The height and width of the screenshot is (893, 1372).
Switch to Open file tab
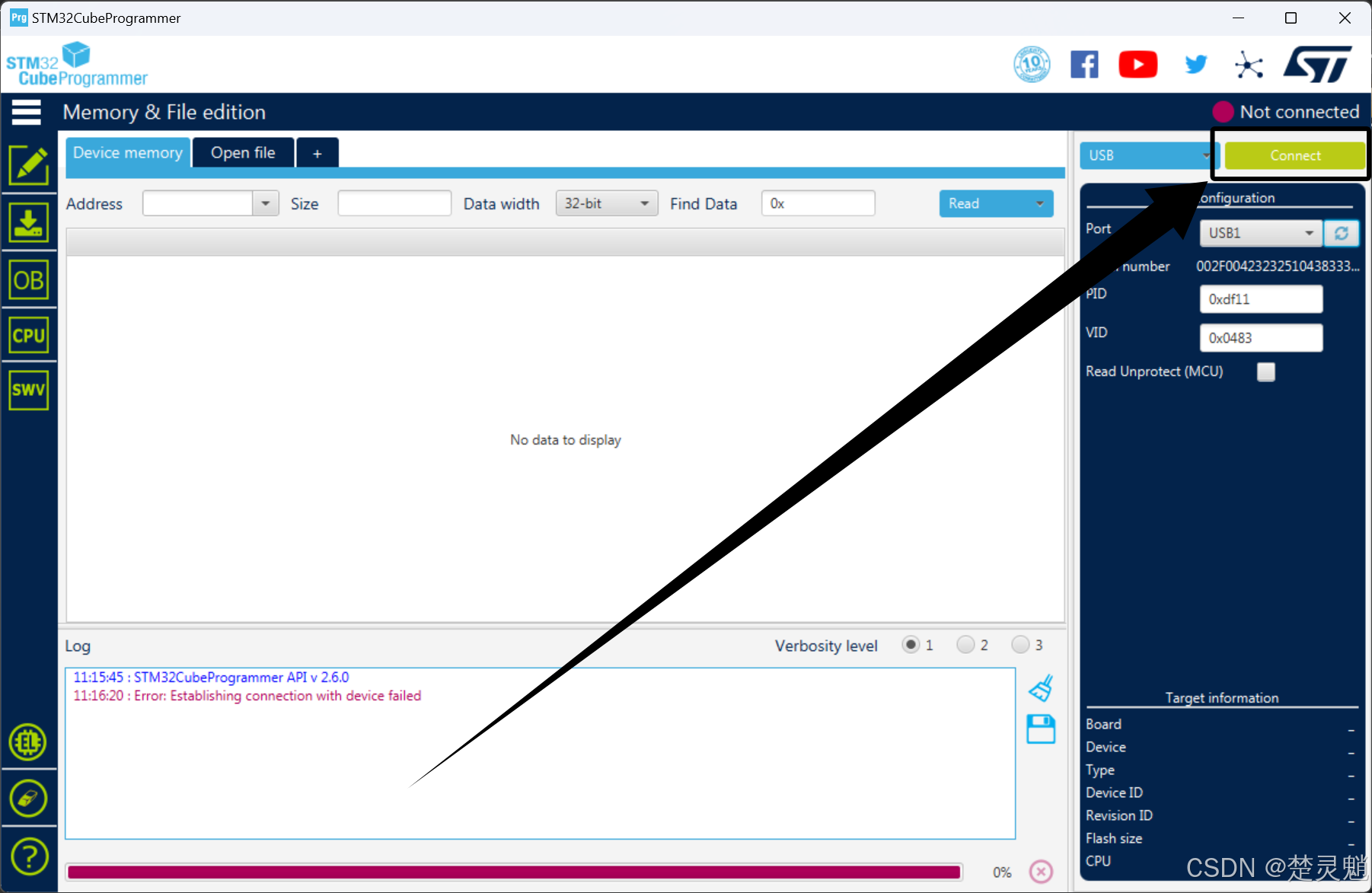(x=243, y=152)
